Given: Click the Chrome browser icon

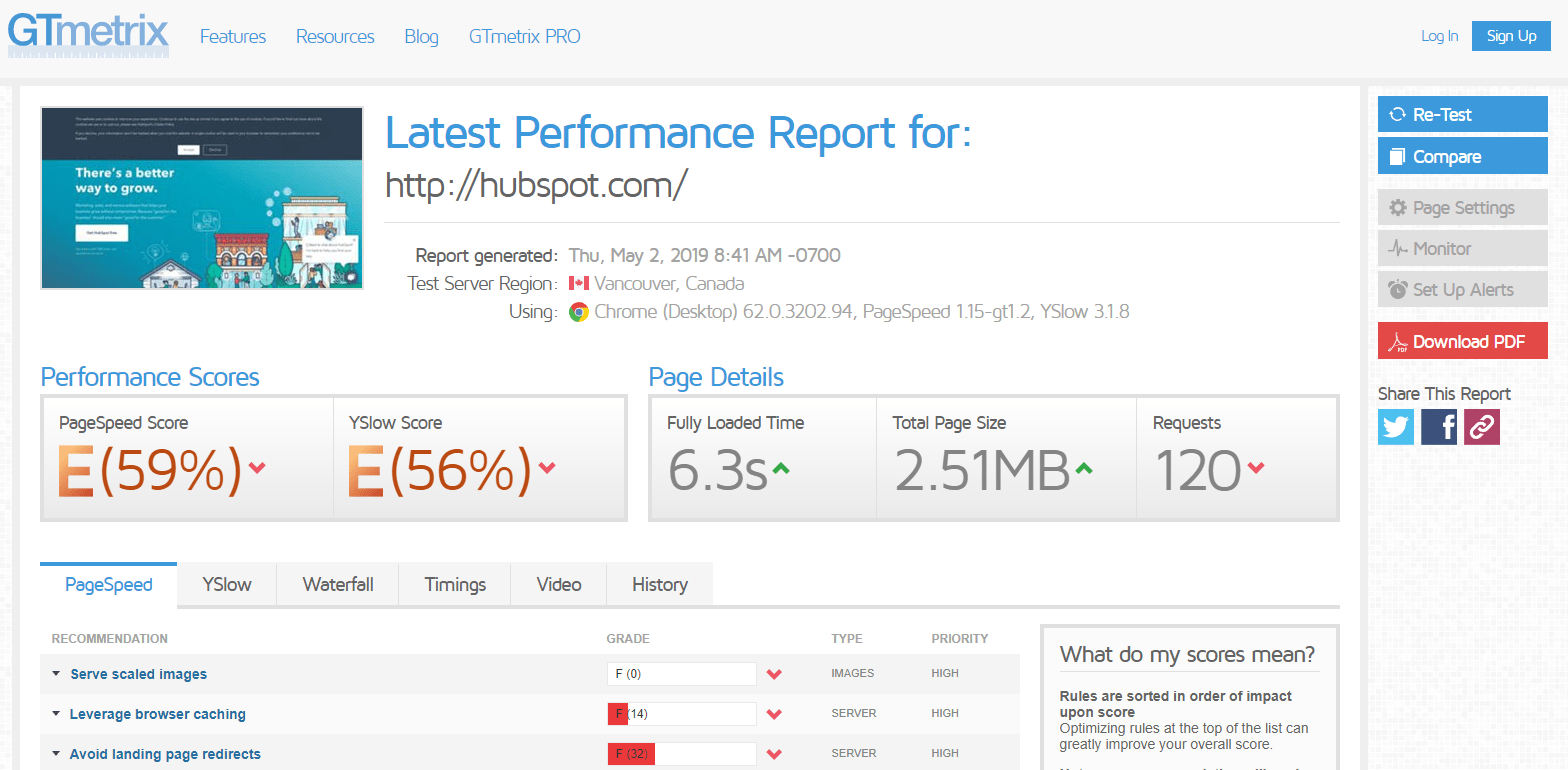Looking at the screenshot, I should click(578, 312).
